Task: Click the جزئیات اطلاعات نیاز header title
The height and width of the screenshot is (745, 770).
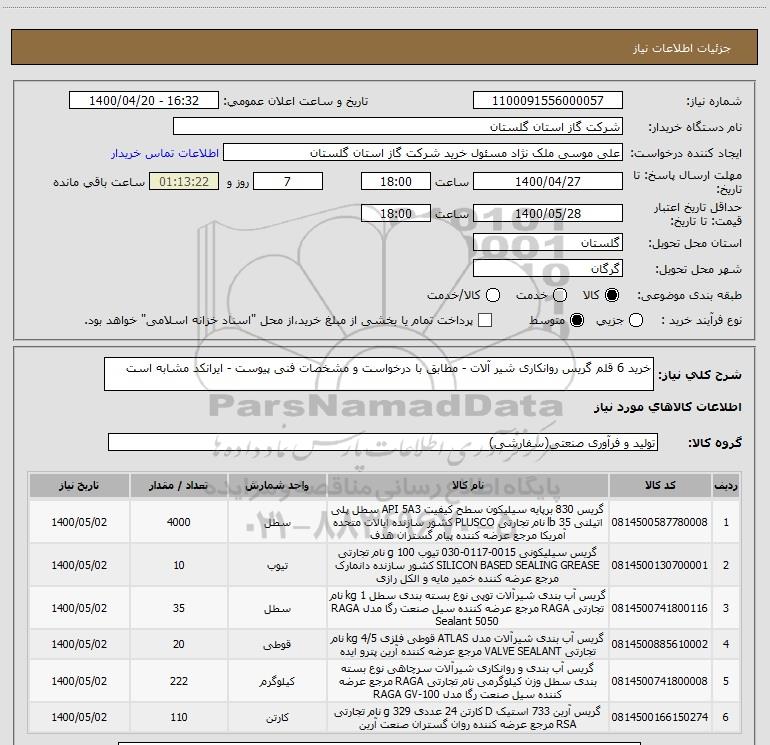Action: pos(682,48)
